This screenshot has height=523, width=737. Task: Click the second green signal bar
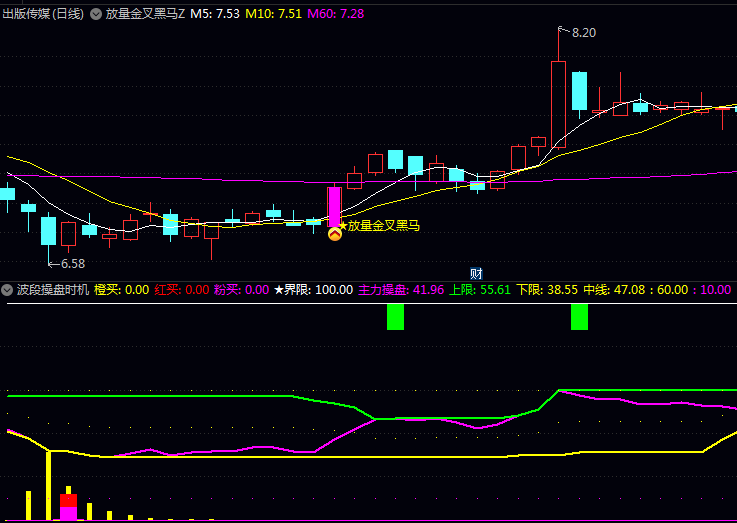[579, 317]
